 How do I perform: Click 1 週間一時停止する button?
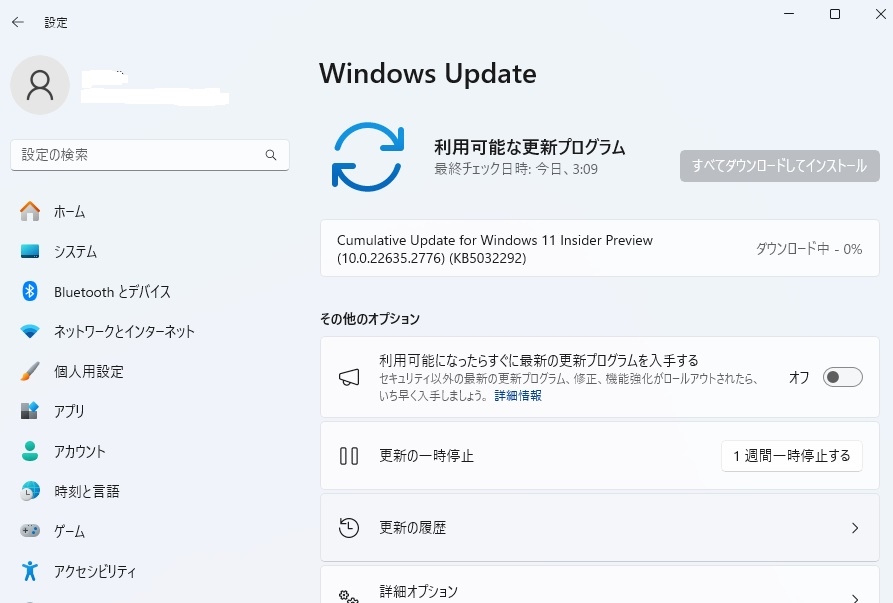point(791,456)
